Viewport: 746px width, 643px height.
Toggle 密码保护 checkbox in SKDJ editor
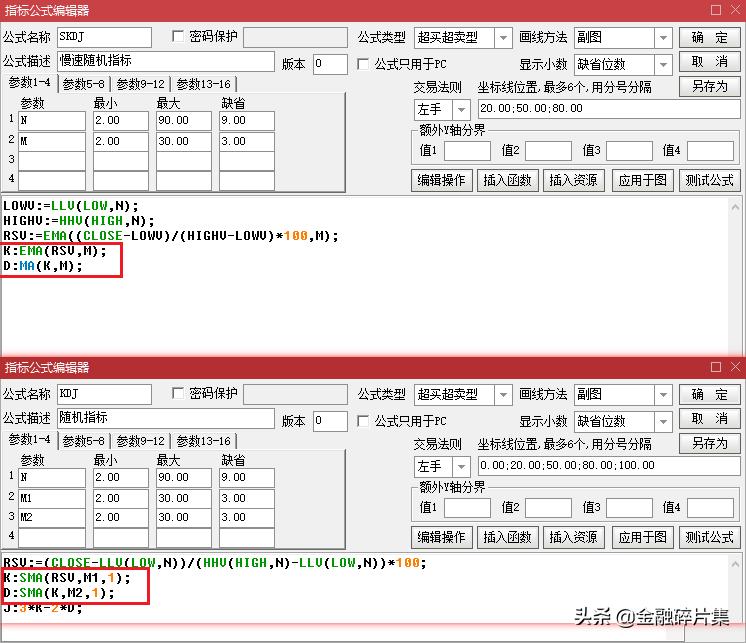click(x=178, y=36)
